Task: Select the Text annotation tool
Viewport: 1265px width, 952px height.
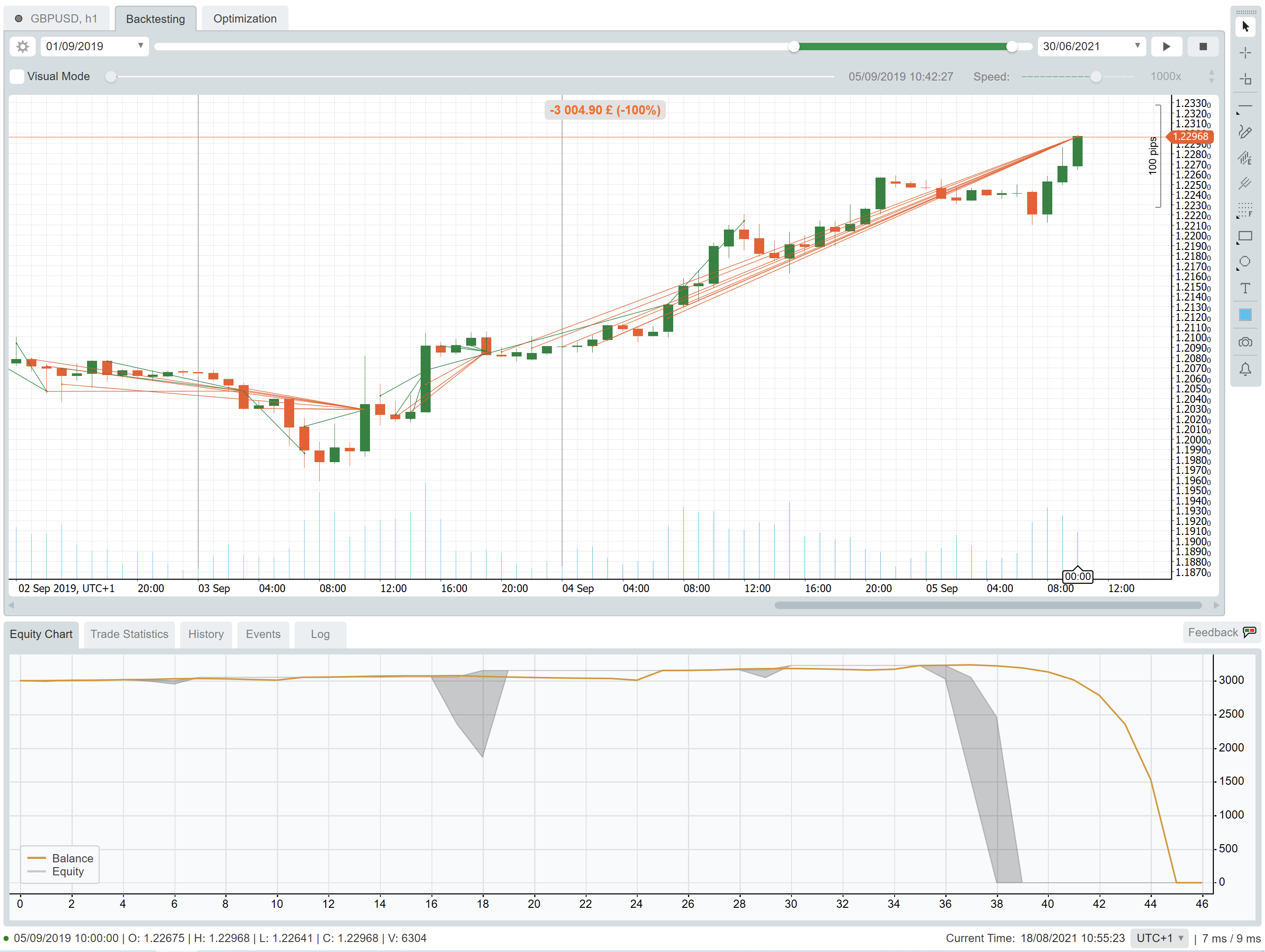Action: [x=1245, y=288]
